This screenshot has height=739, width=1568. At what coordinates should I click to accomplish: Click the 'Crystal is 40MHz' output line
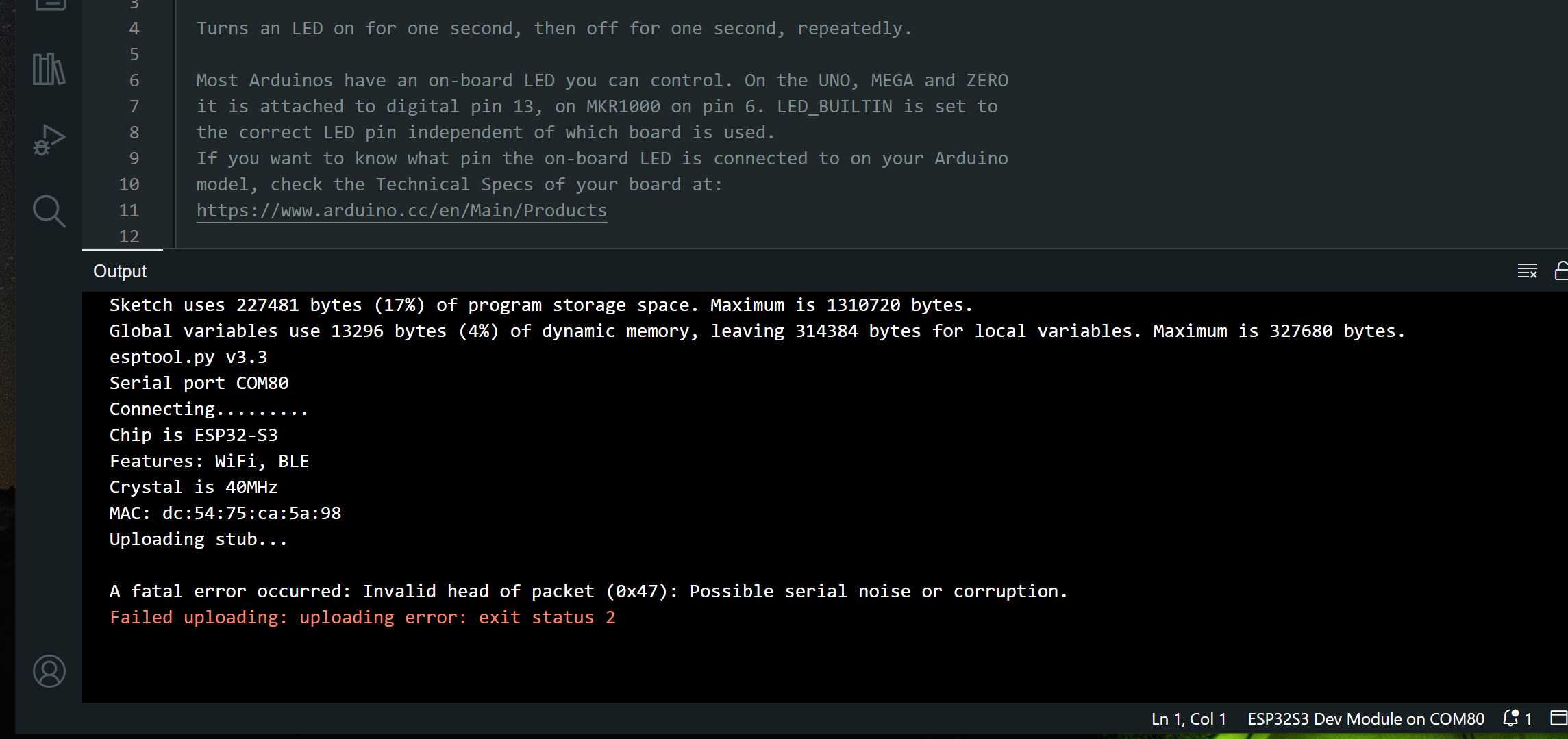click(x=194, y=487)
